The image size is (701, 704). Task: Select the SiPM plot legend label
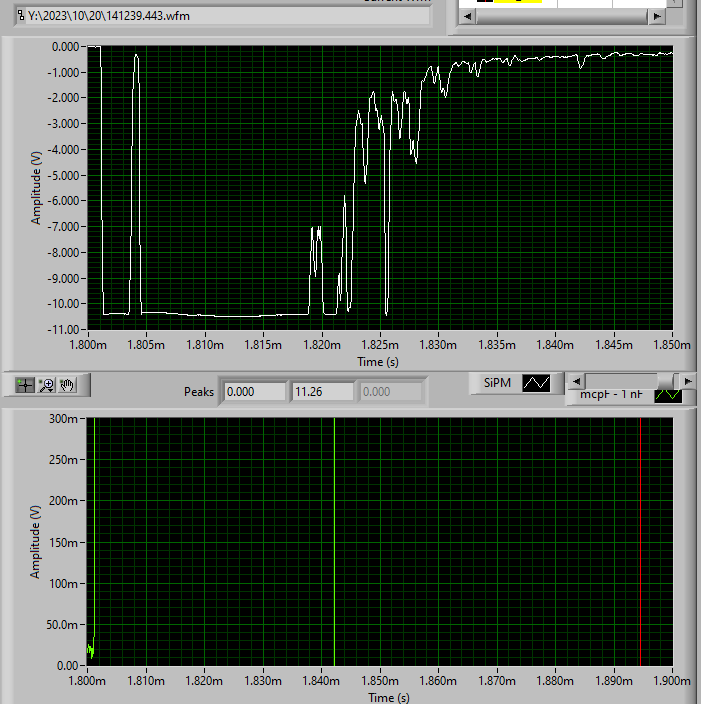click(497, 383)
